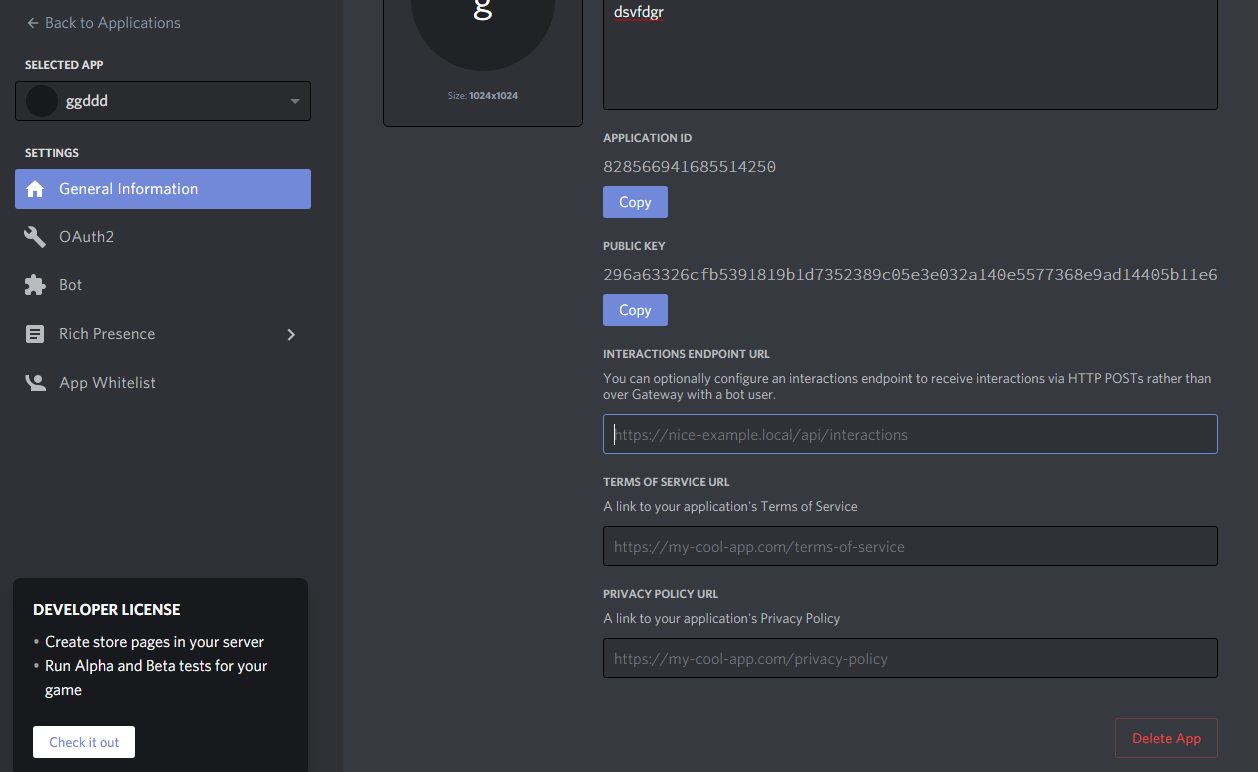Copy the Public Key
The width and height of the screenshot is (1258, 772).
click(x=635, y=310)
